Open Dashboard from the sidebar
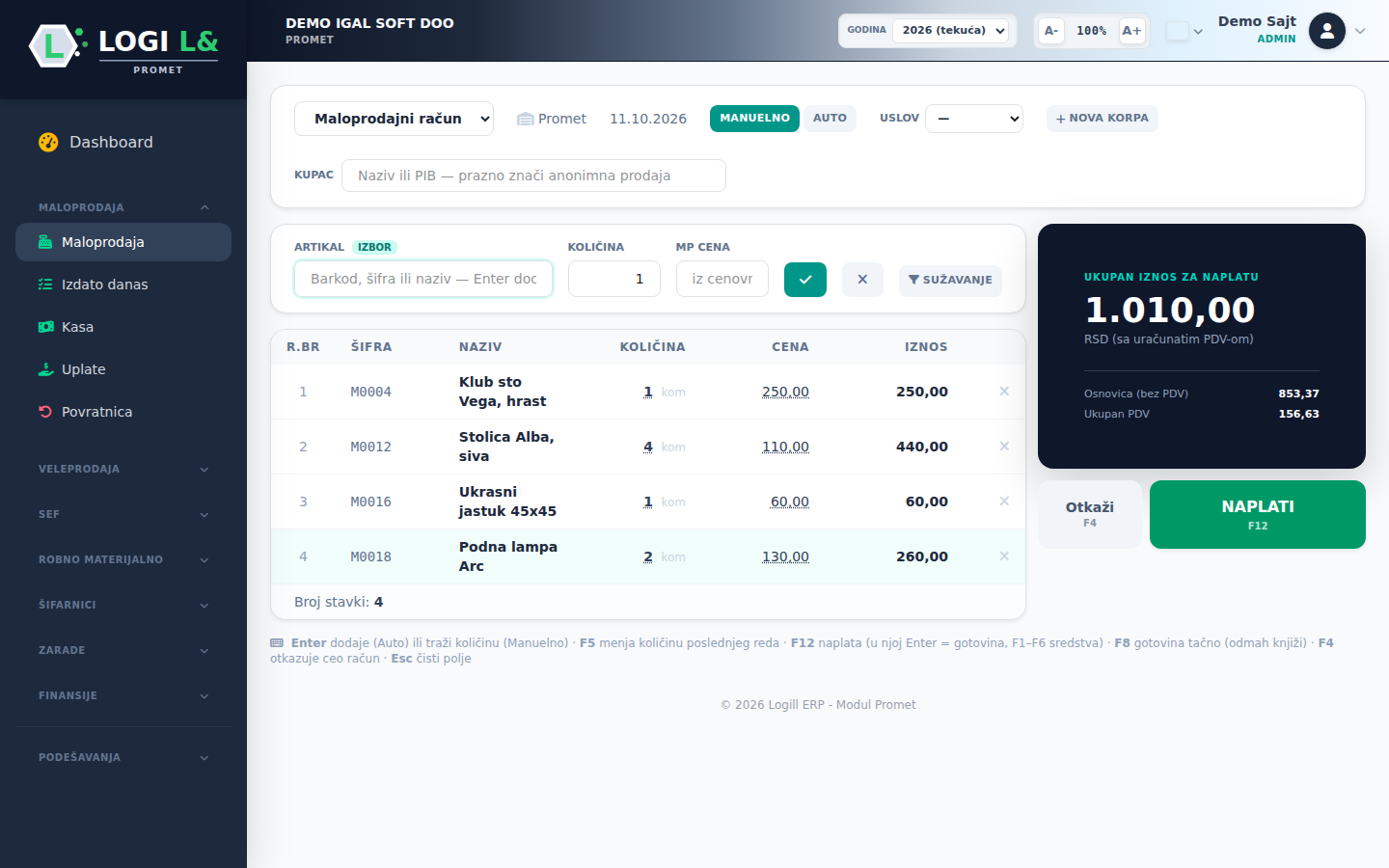Screen dimensions: 1389x868 click(x=123, y=142)
